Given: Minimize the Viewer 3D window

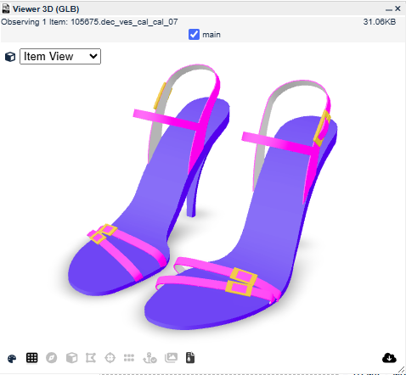Looking at the screenshot, I should (389, 10).
